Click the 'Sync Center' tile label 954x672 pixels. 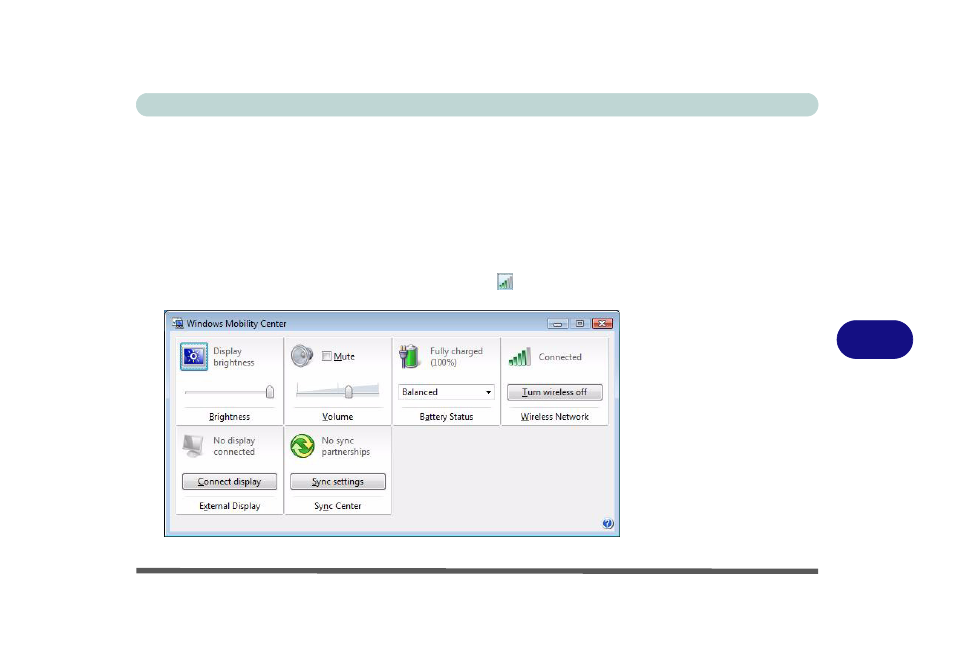click(x=338, y=506)
